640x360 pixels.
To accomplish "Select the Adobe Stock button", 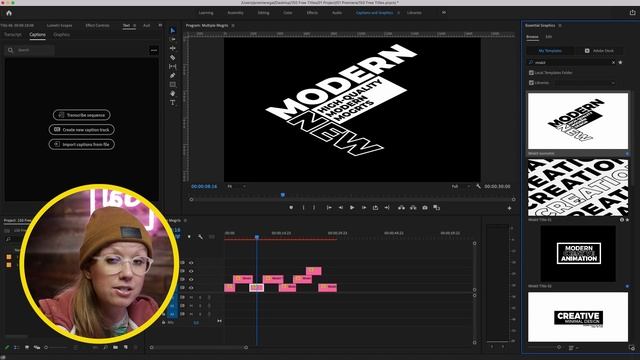I will pyautogui.click(x=599, y=51).
